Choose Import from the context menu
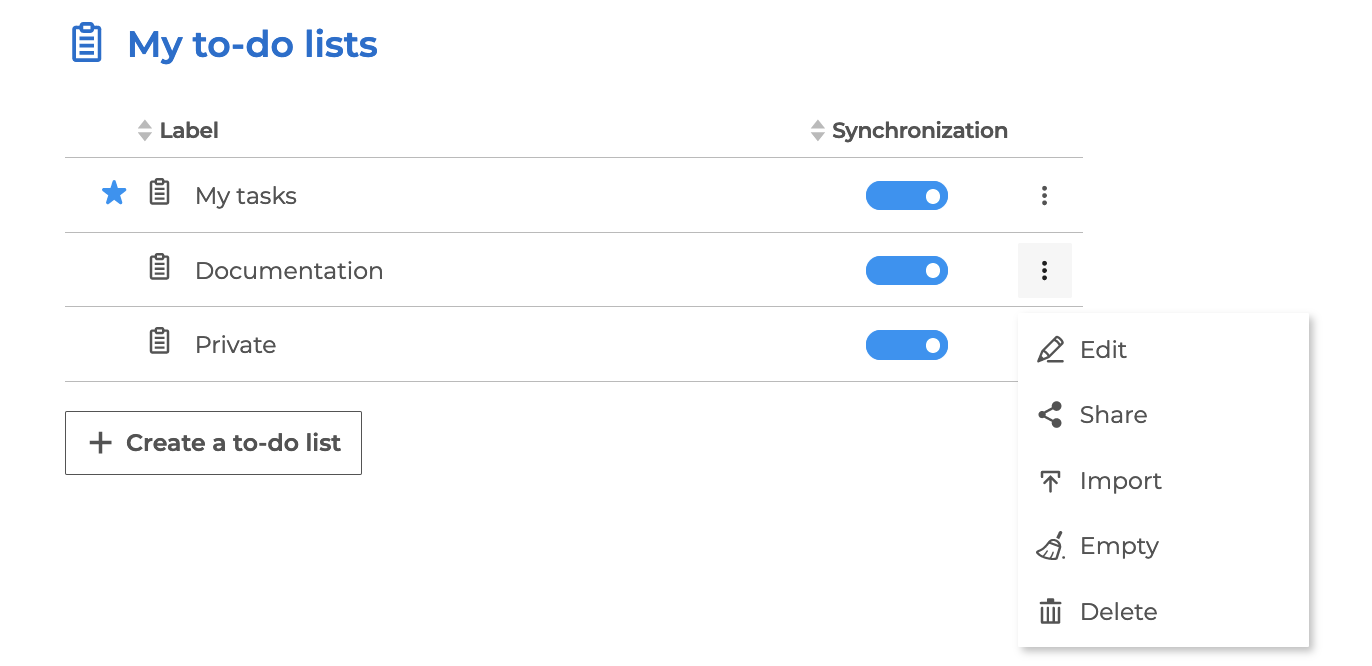The image size is (1372, 666). point(1120,481)
